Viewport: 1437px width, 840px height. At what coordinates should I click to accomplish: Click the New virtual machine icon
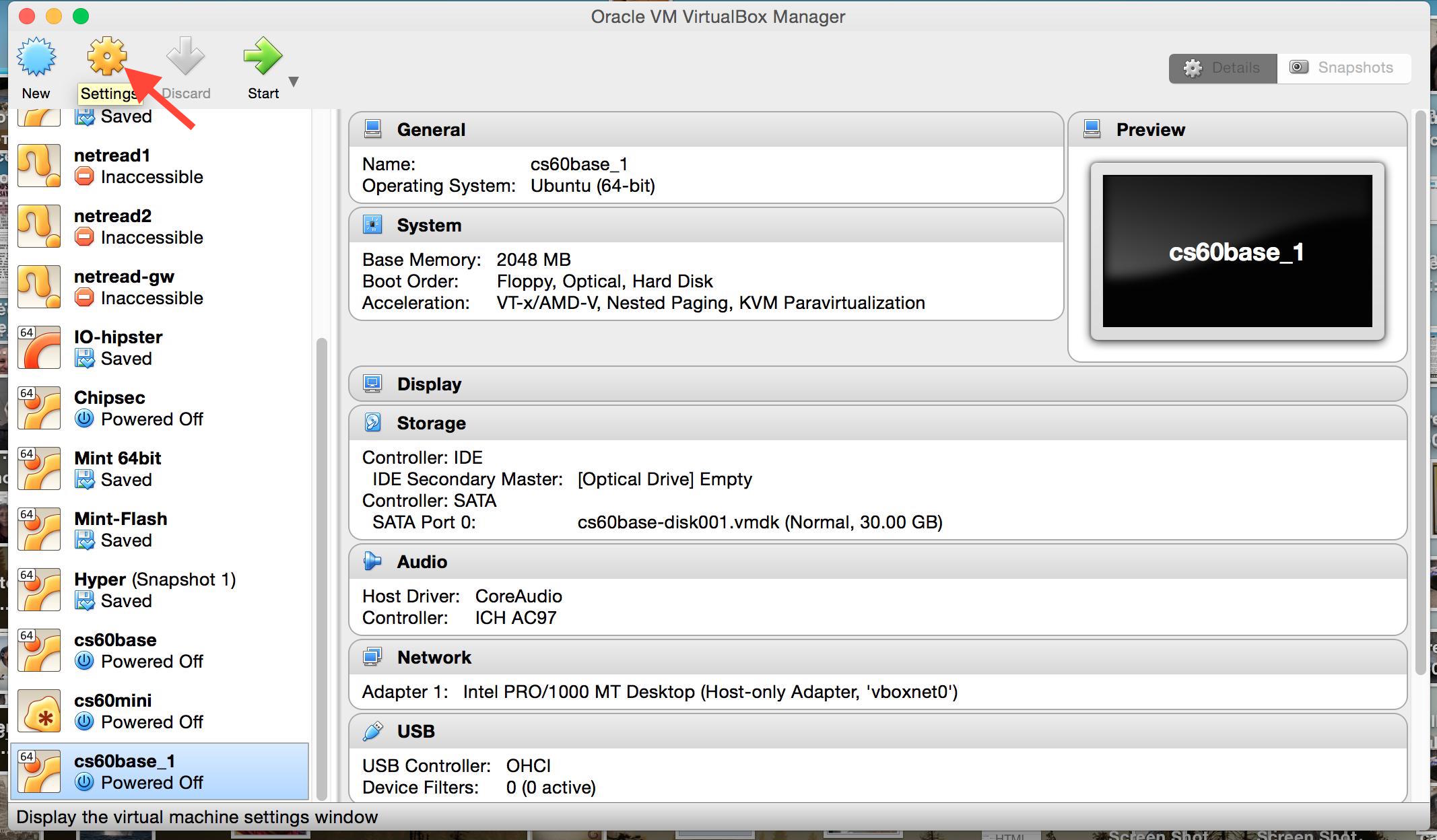[x=36, y=56]
